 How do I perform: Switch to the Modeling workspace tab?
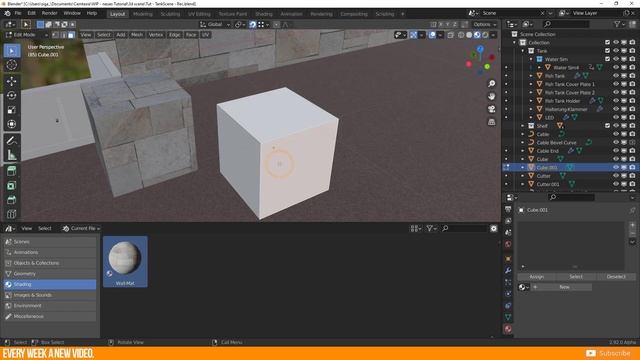[142, 14]
